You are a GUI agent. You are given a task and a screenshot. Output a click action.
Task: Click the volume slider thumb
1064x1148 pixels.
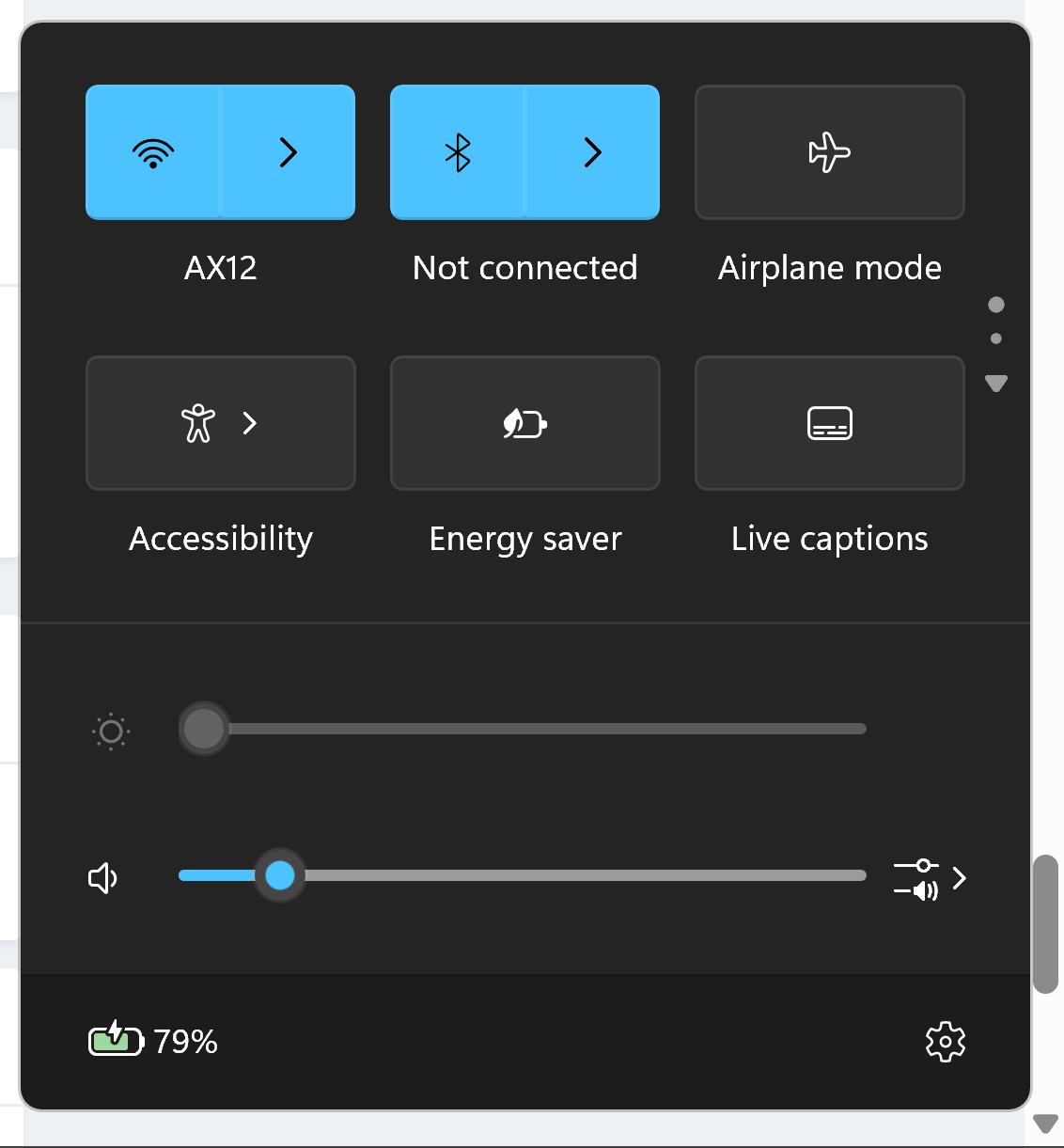(x=280, y=875)
